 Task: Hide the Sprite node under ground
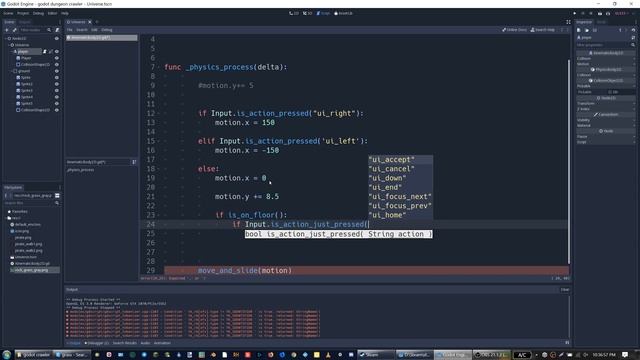pos(57,78)
